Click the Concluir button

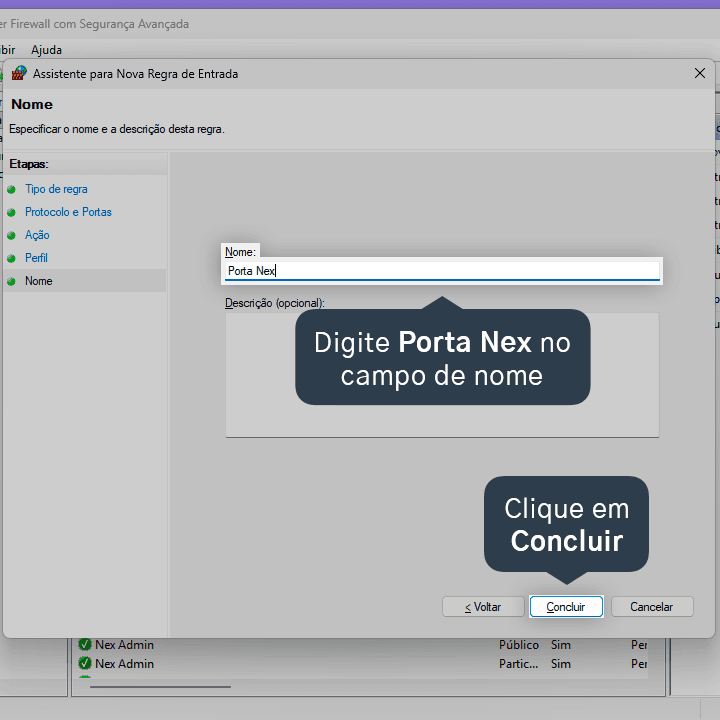[x=566, y=607]
